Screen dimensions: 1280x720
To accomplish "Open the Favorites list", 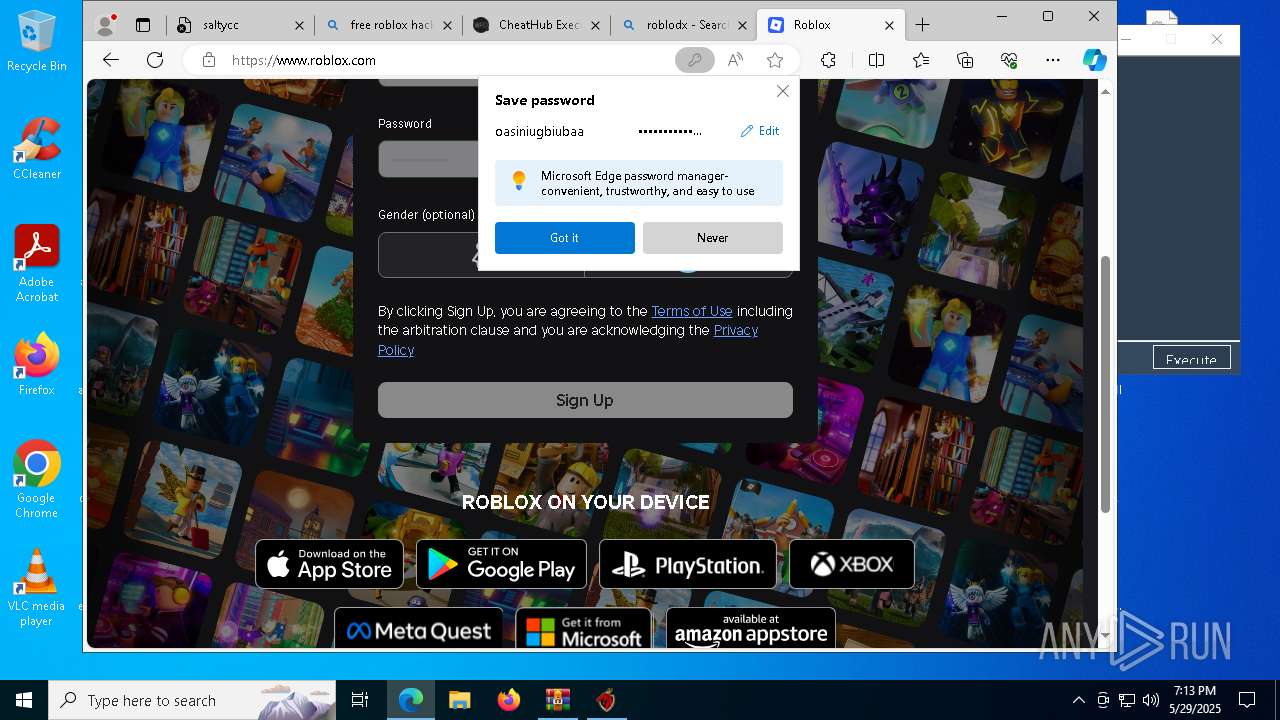I will [921, 60].
